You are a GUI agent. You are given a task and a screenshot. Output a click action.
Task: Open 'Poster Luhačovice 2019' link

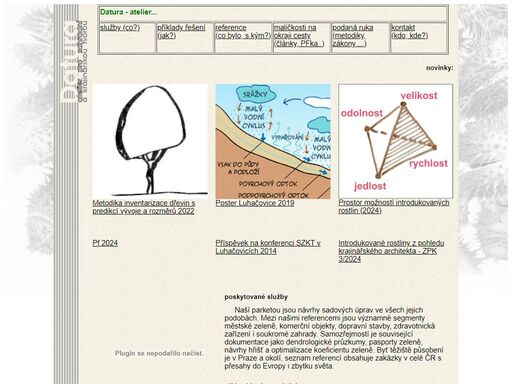tap(255, 203)
